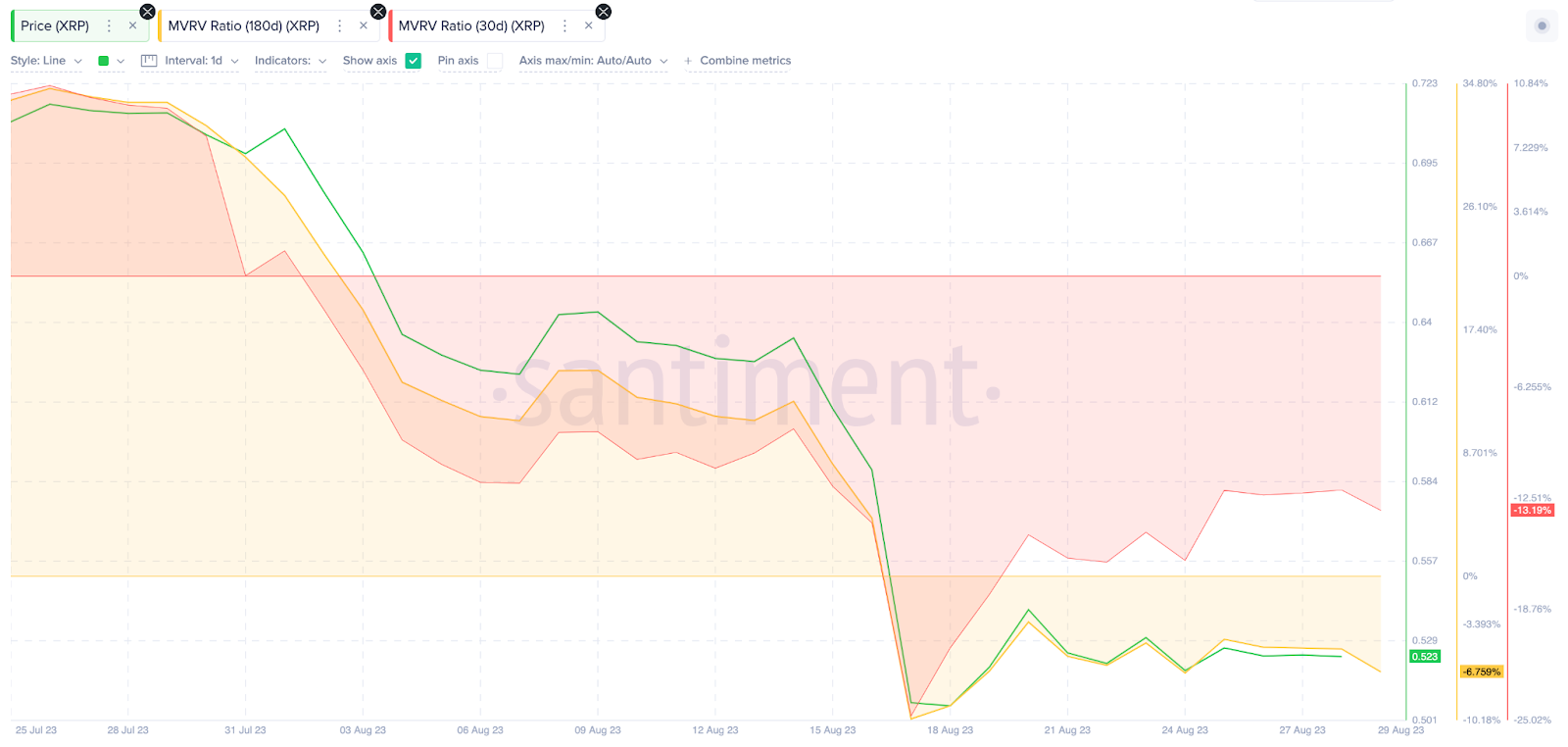
Task: Click black circle X on MVRV 30d tab
Action: point(604,12)
